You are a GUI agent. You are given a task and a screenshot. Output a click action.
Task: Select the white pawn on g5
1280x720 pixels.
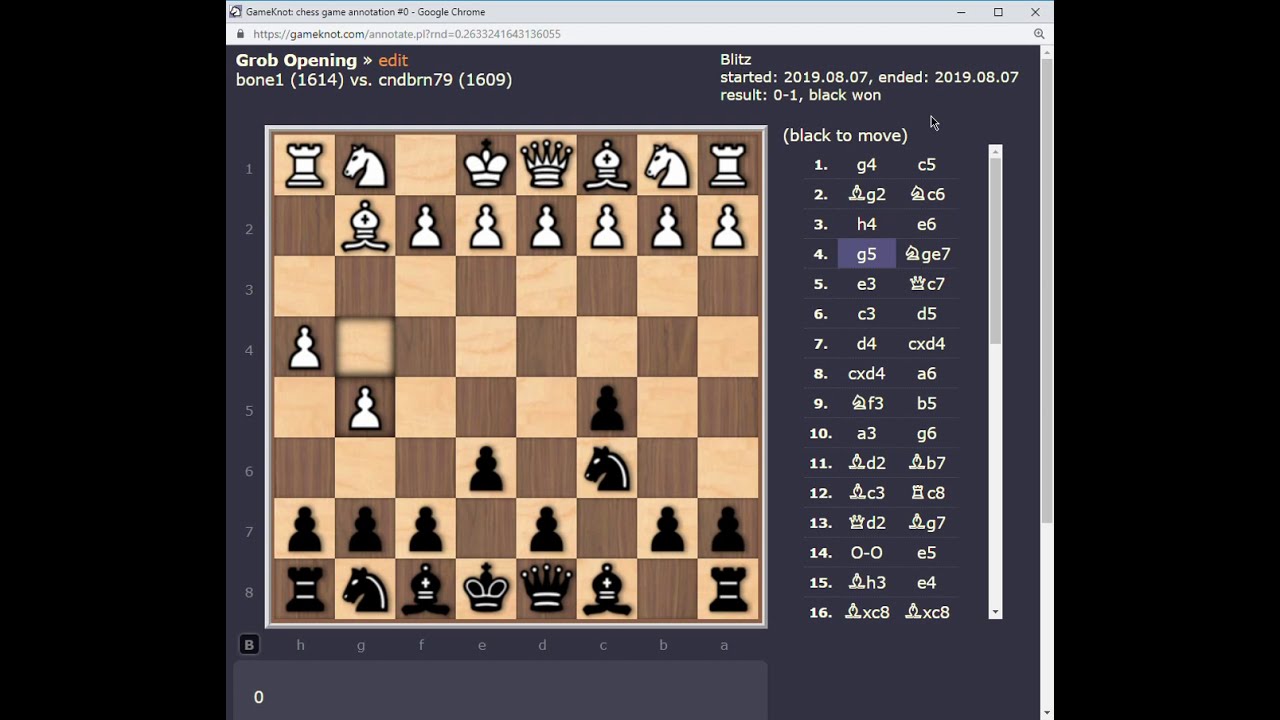click(x=365, y=408)
